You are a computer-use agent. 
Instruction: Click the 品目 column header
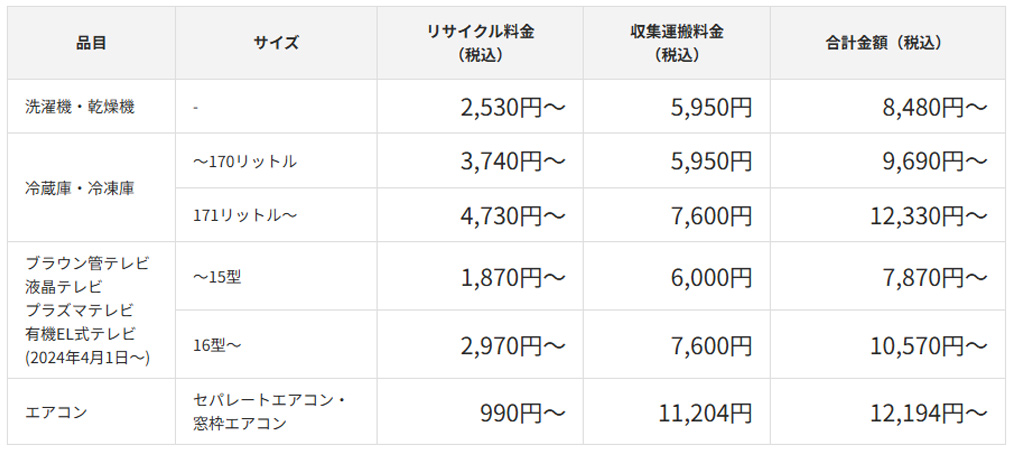click(91, 43)
